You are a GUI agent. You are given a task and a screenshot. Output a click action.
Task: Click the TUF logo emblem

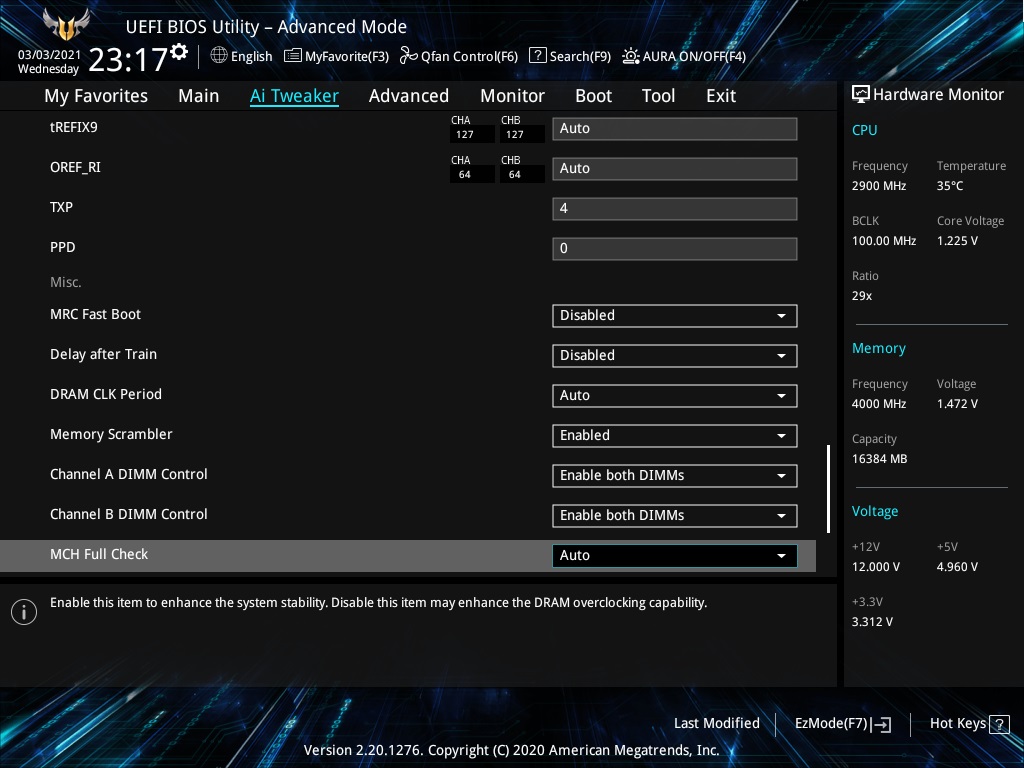point(65,24)
